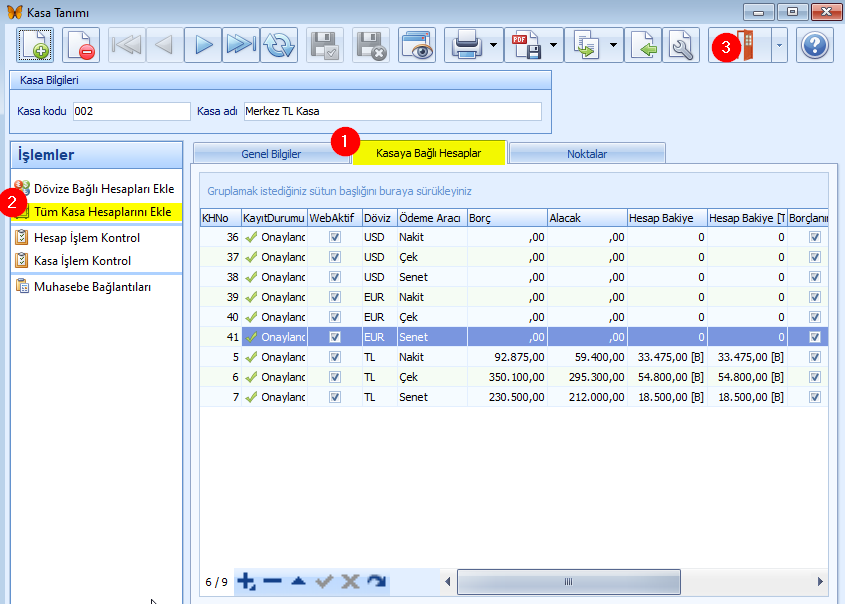
Task: Open the help question mark icon
Action: (814, 45)
